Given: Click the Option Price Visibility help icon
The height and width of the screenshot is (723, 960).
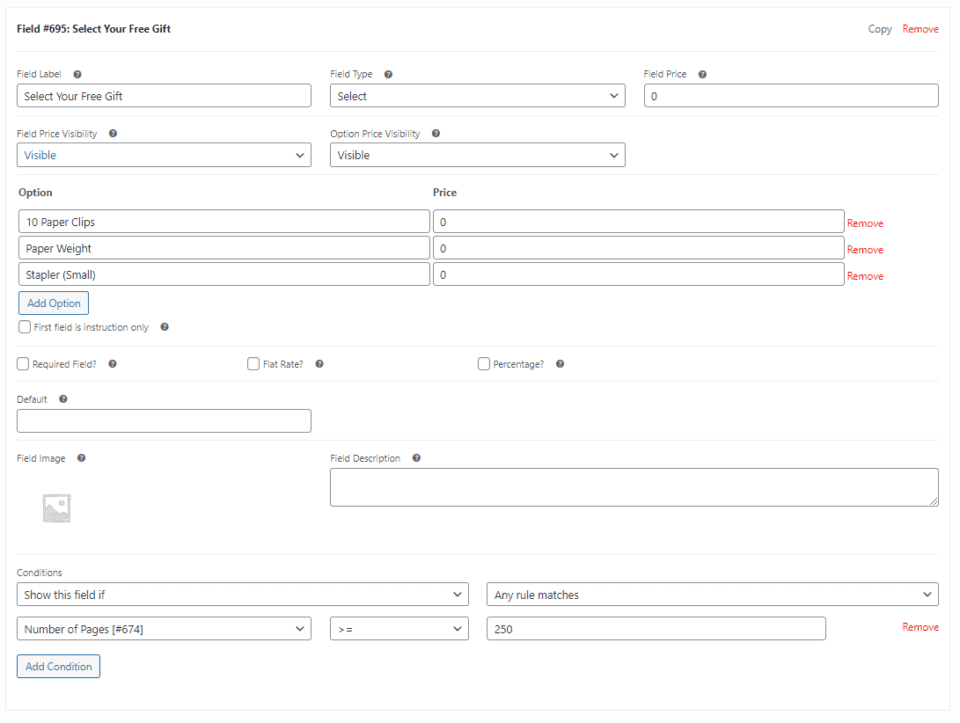Looking at the screenshot, I should (435, 133).
